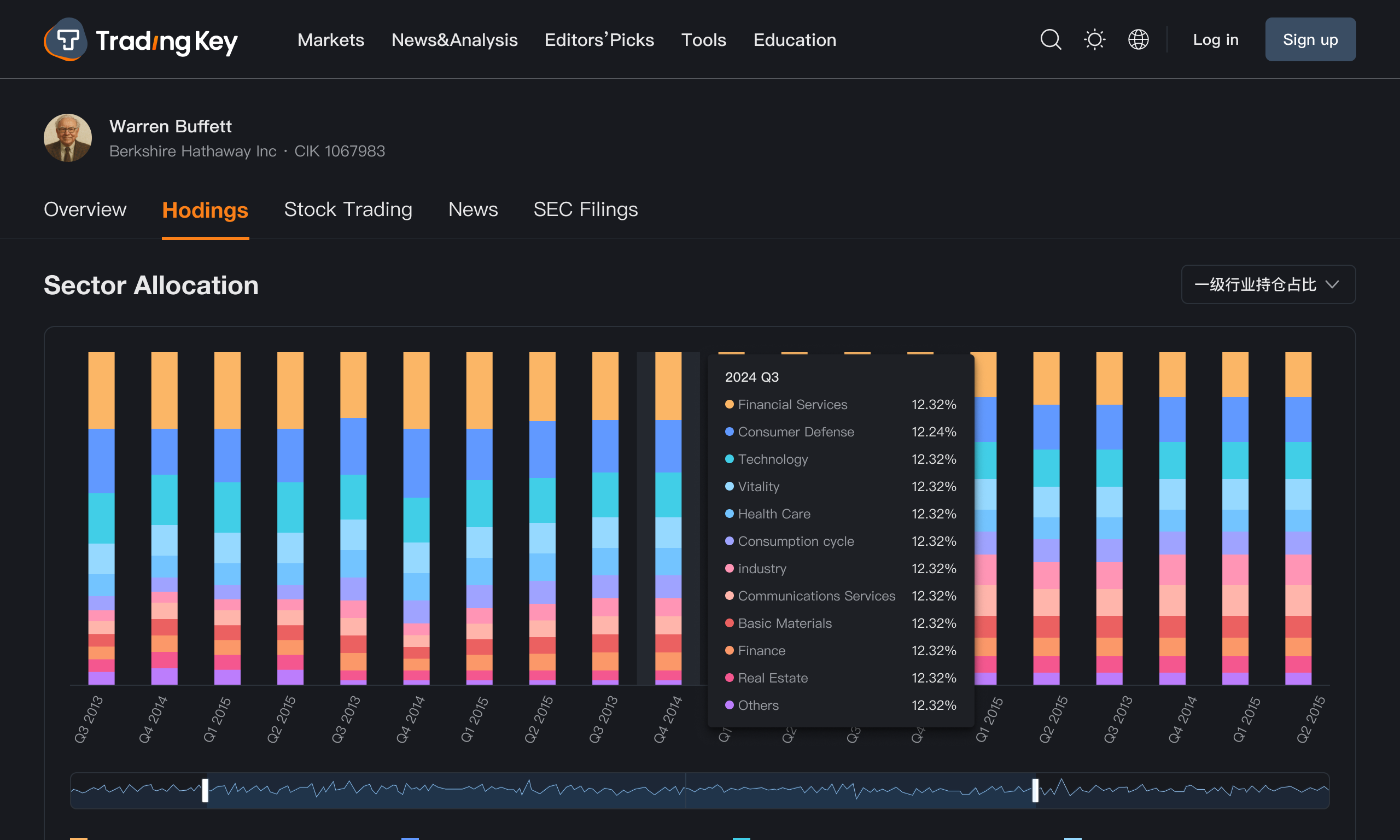Click the Basic Materials row in tooltip

841,623
